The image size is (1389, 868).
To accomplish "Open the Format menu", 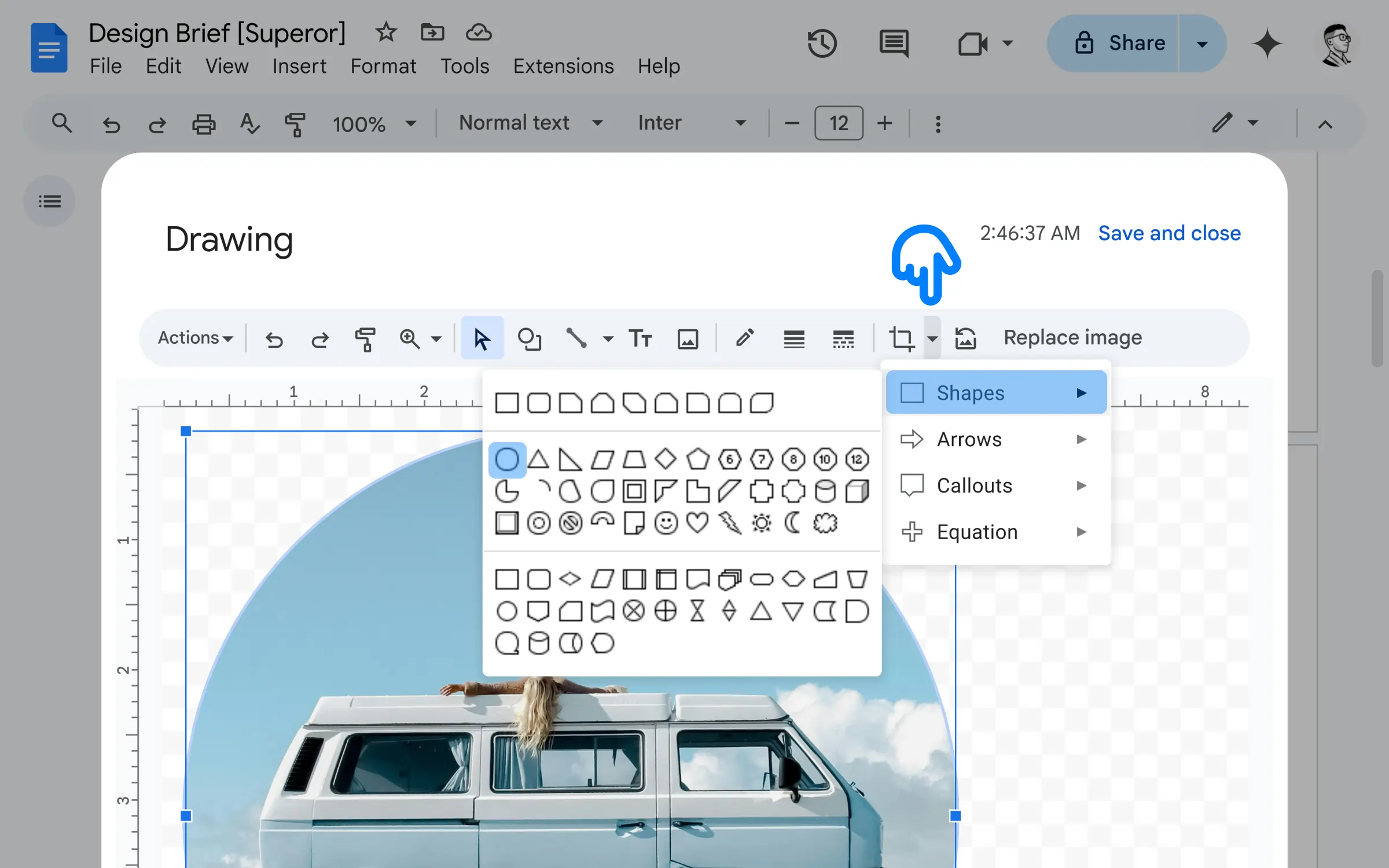I will tap(383, 67).
